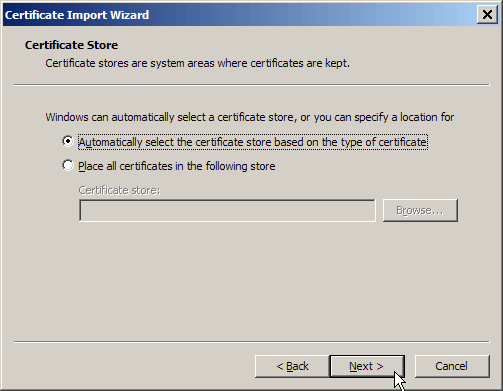Click the empty header area right of 'Certificate Store'
This screenshot has height=391, width=503.
coord(300,45)
